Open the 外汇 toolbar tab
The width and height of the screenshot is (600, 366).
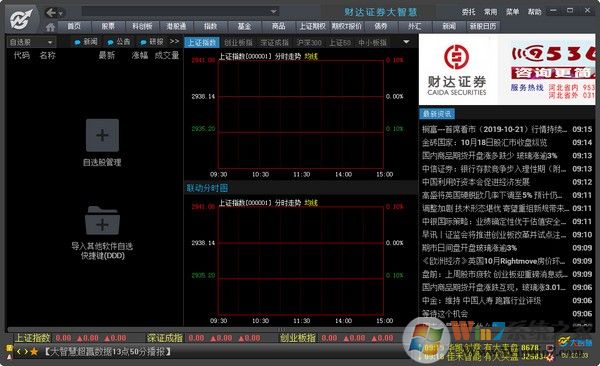414,26
